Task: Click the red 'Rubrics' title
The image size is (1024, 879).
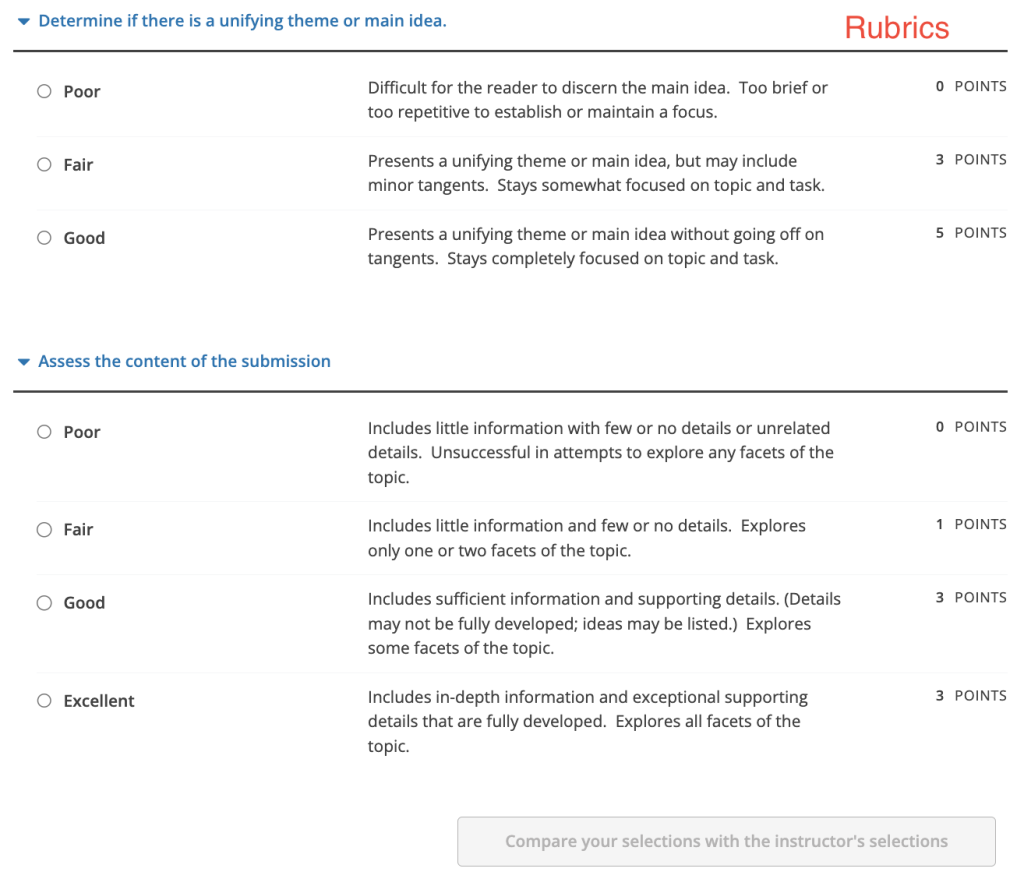Action: point(896,27)
